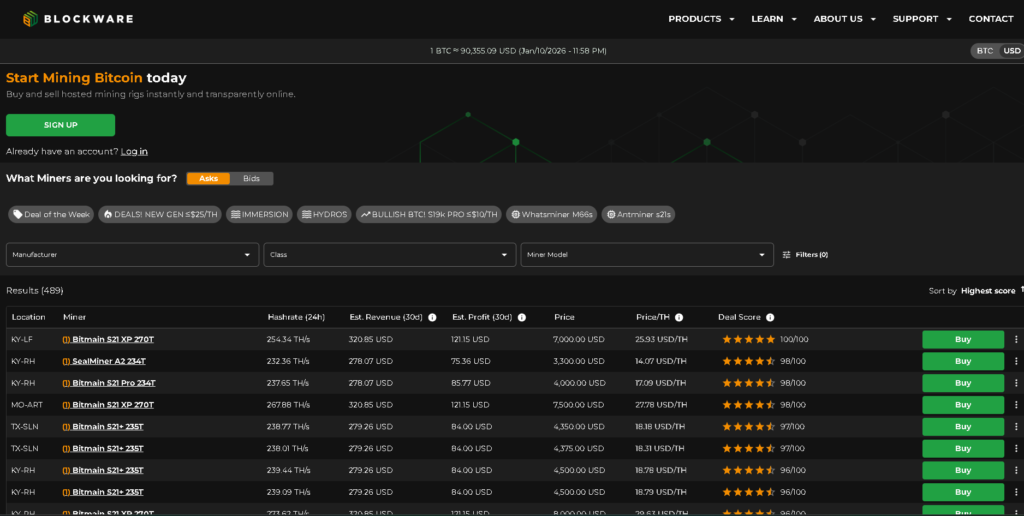
Task: Open the Manufacturer dropdown
Action: pyautogui.click(x=133, y=255)
